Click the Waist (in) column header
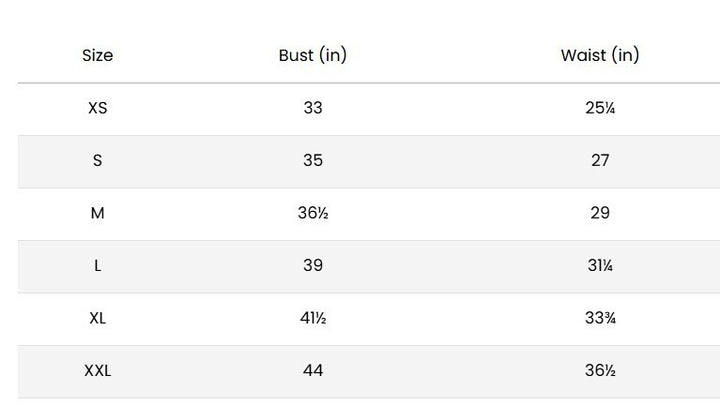This screenshot has width=720, height=406. tap(599, 55)
